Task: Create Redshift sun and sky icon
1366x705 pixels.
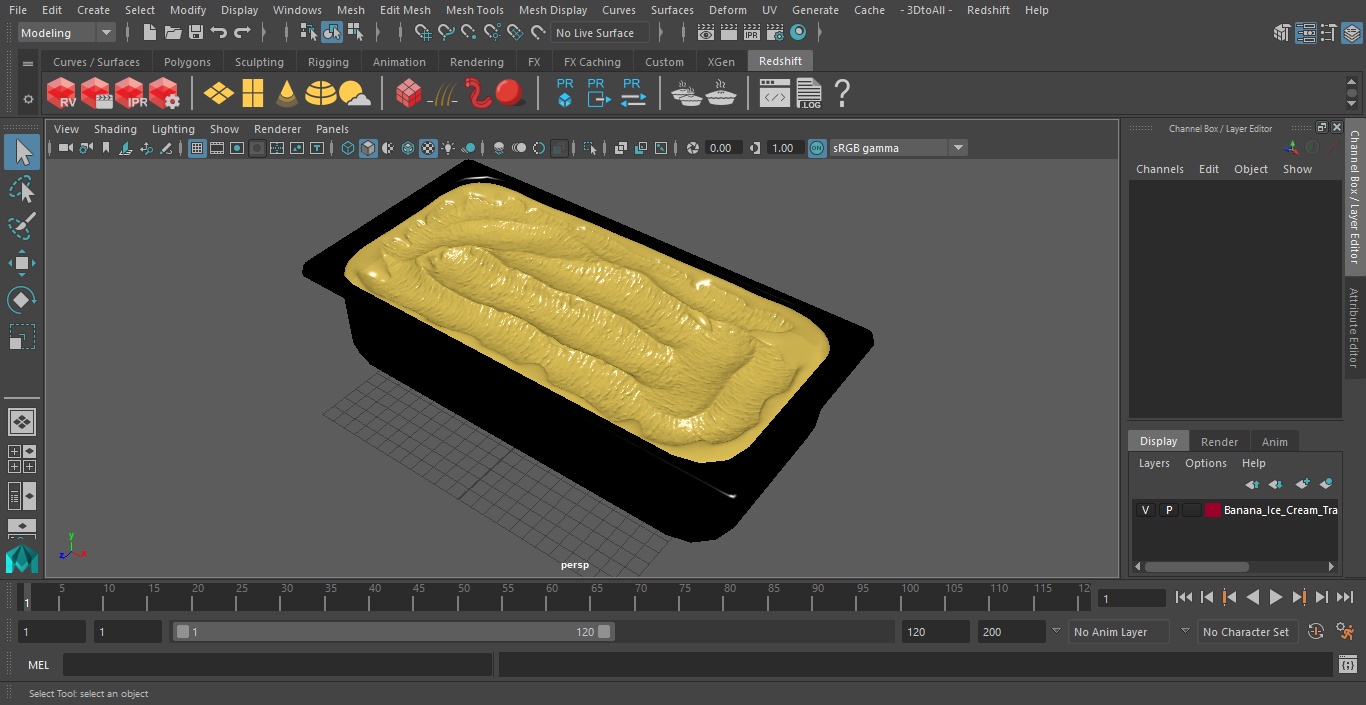Action: [354, 94]
